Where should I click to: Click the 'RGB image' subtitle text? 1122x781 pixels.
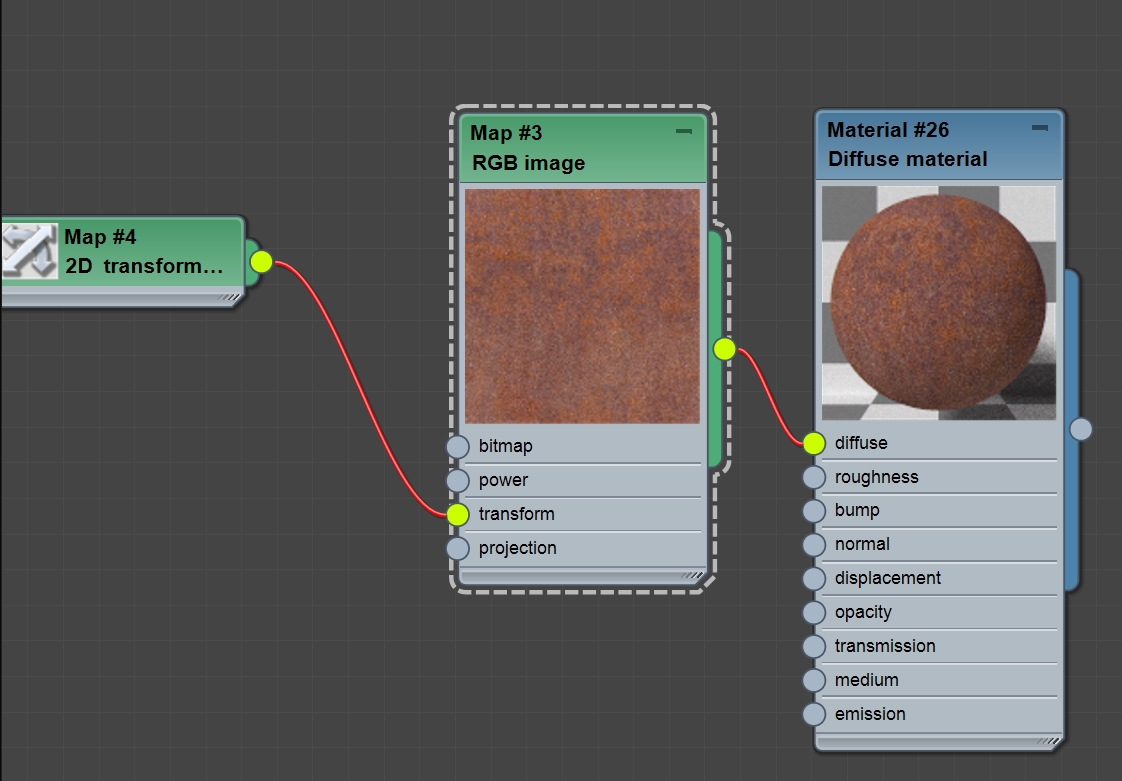(529, 163)
